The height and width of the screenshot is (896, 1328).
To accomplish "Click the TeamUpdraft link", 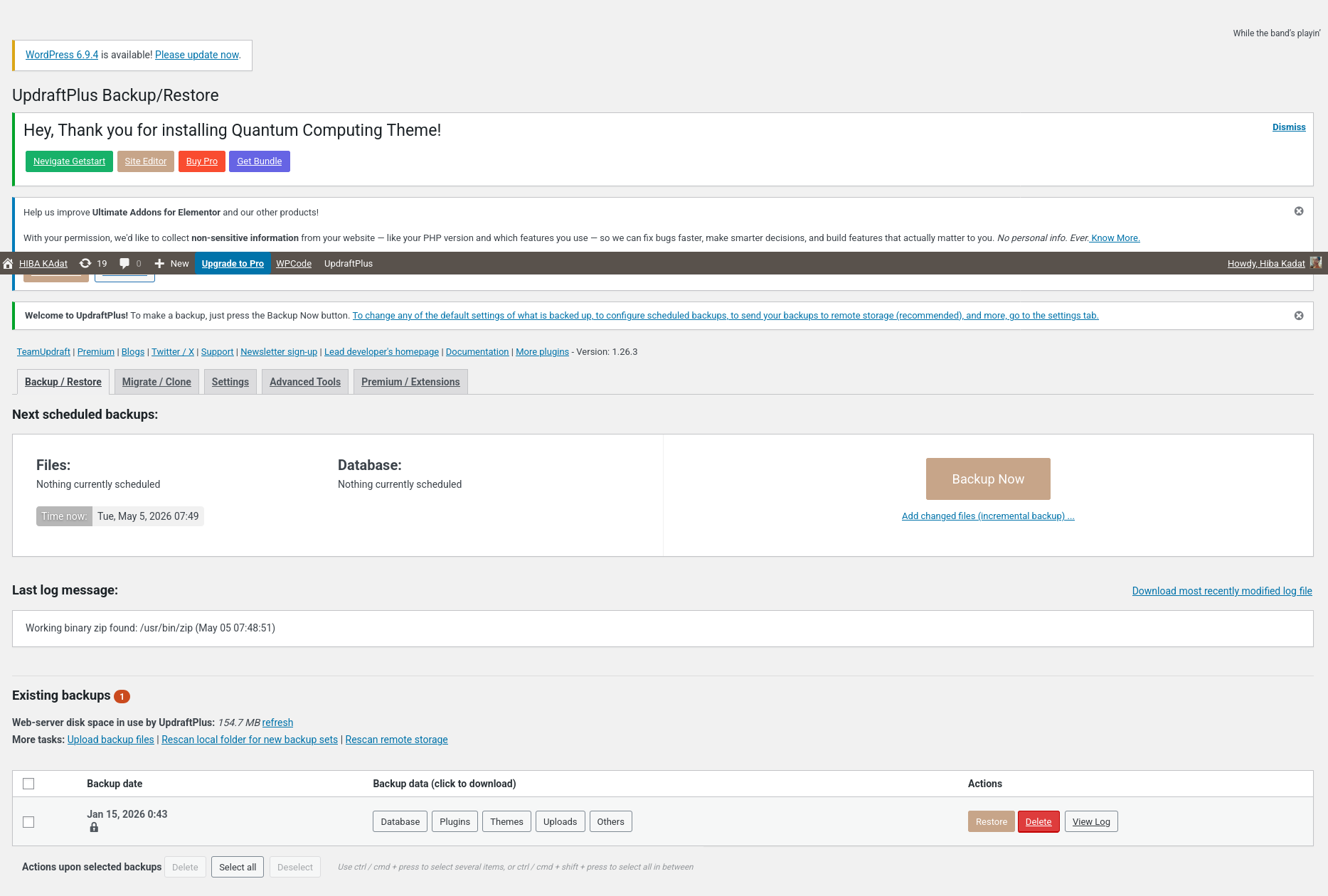I will click(43, 352).
